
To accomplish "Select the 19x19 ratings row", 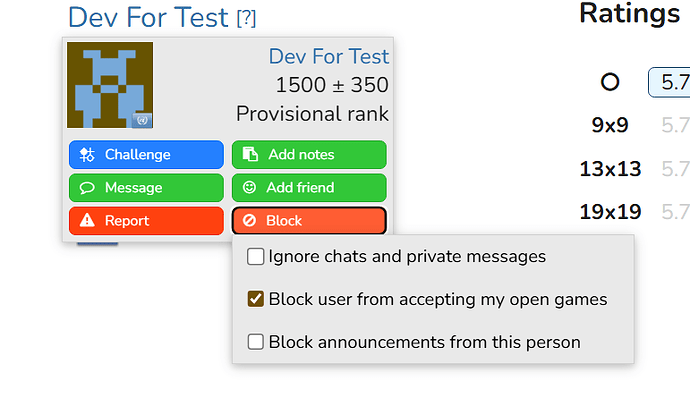I will 634,212.
